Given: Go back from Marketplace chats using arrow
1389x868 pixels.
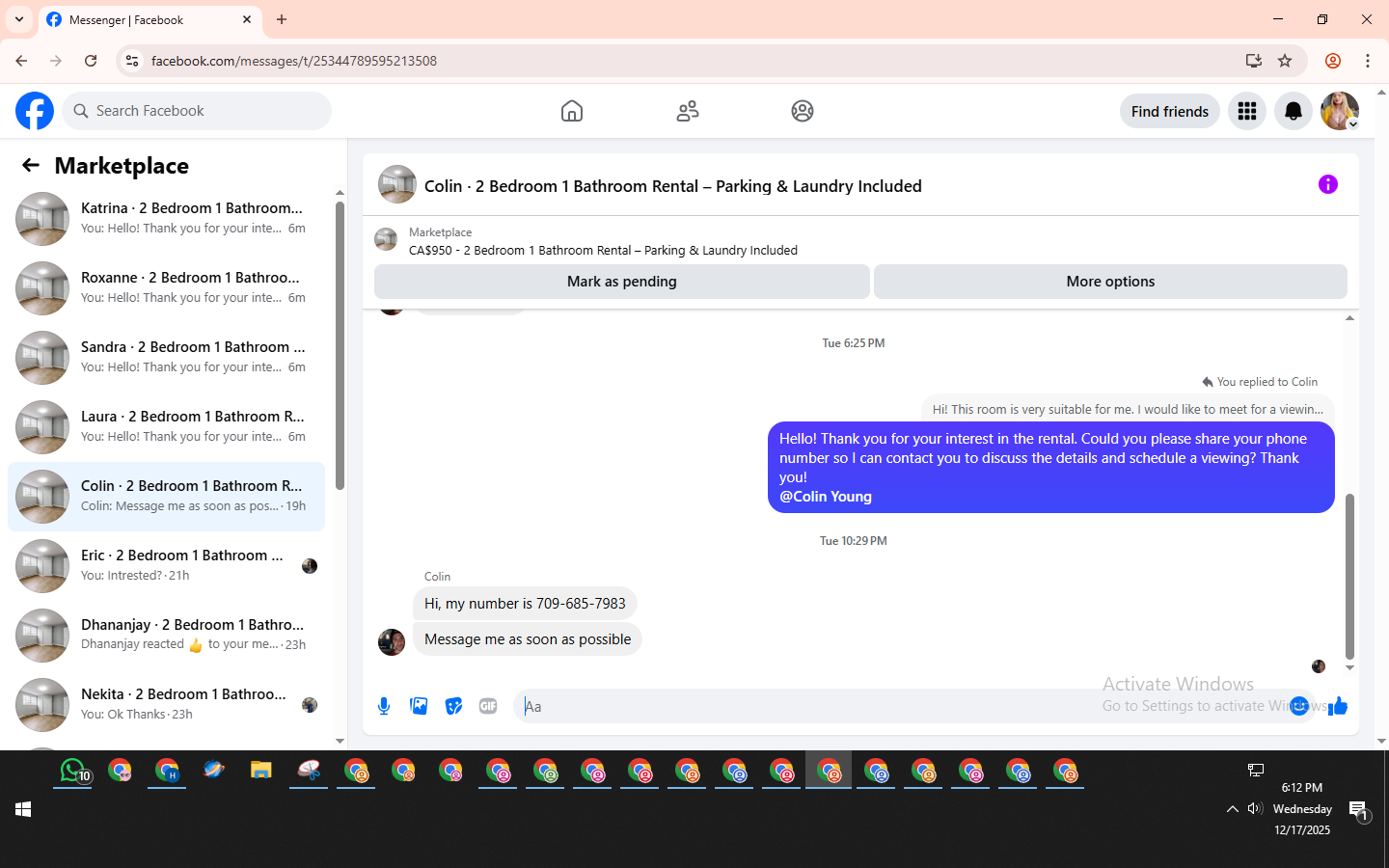Looking at the screenshot, I should pyautogui.click(x=31, y=165).
